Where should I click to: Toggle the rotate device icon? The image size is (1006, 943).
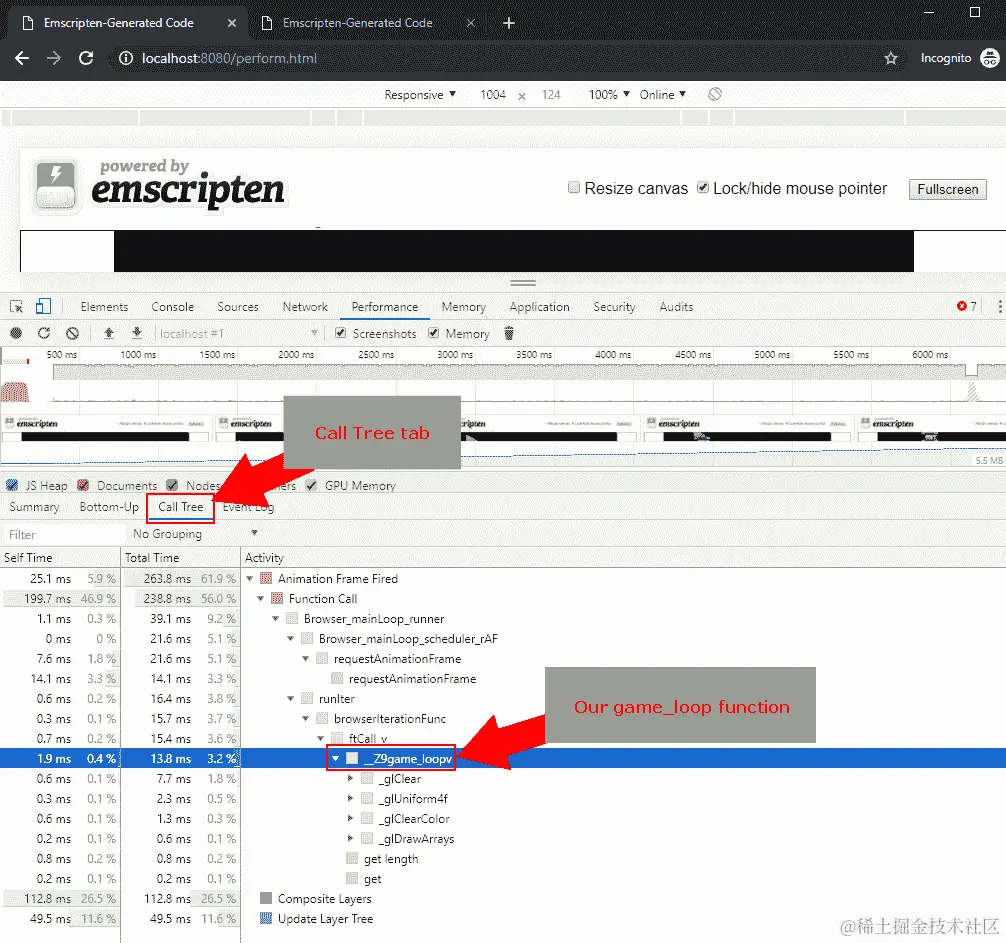[x=715, y=94]
